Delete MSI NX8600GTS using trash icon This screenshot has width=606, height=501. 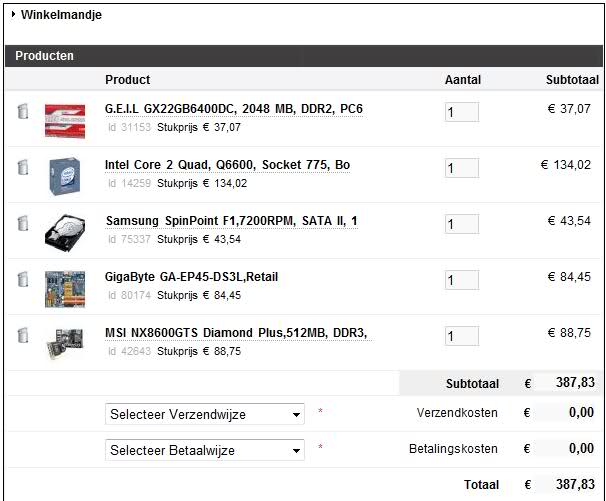click(22, 335)
